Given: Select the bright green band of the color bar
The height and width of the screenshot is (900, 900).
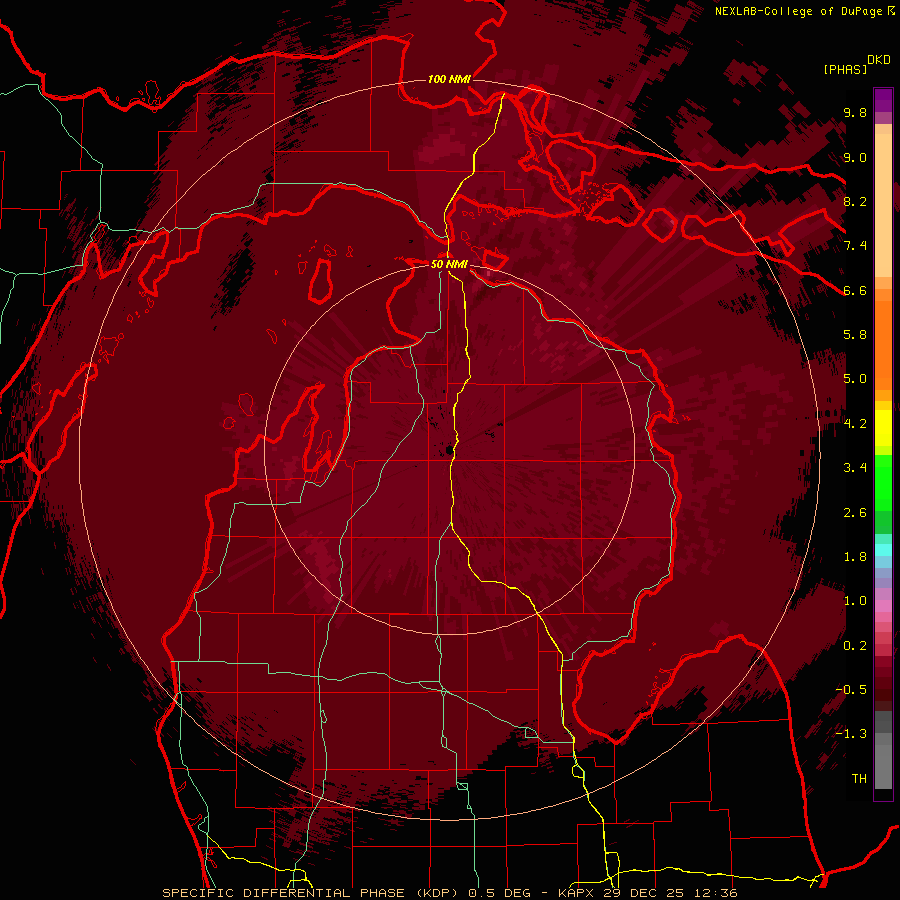Looking at the screenshot, I should 883,483.
